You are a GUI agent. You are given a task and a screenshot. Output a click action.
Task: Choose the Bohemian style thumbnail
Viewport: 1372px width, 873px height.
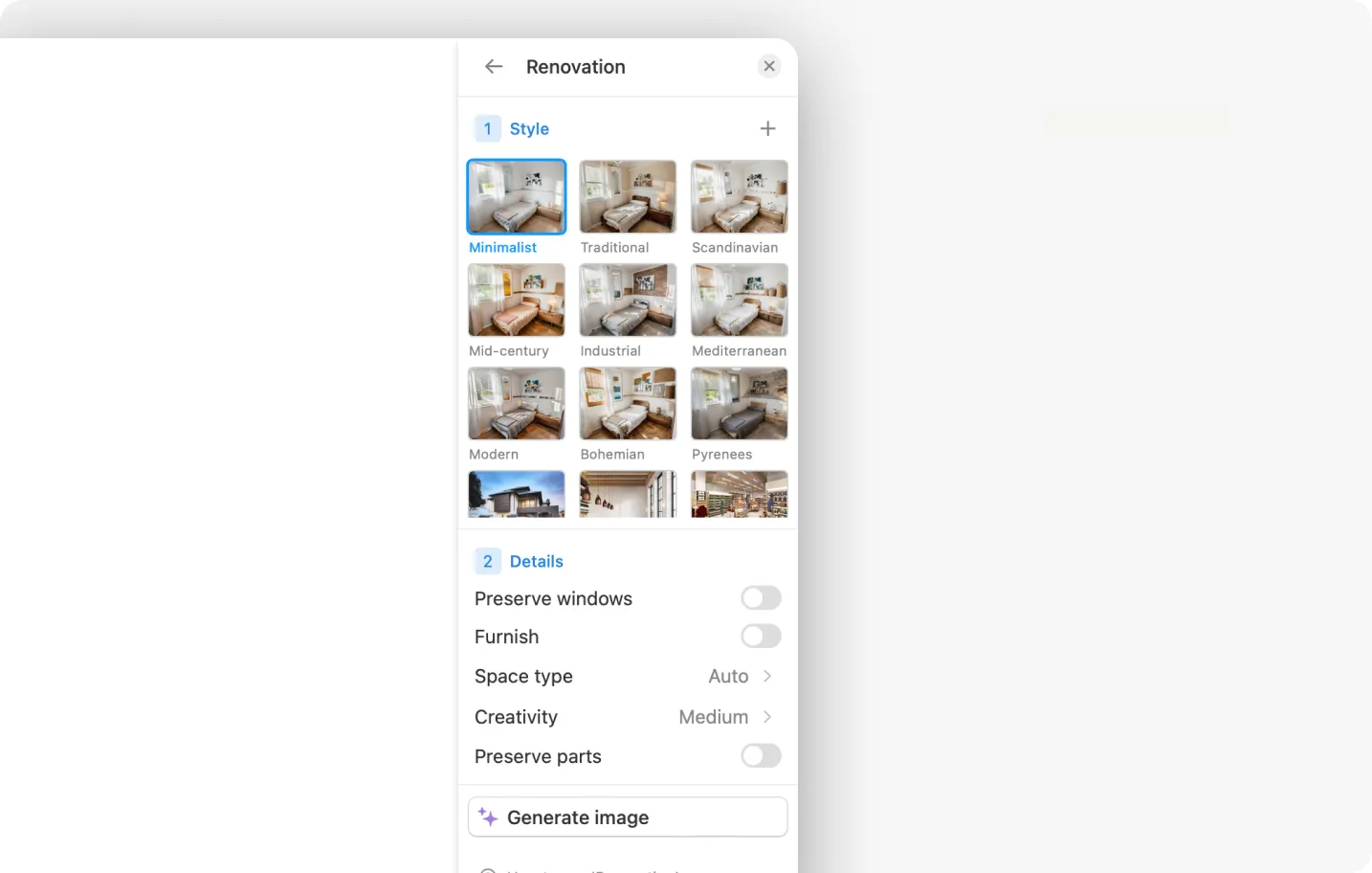tap(628, 403)
